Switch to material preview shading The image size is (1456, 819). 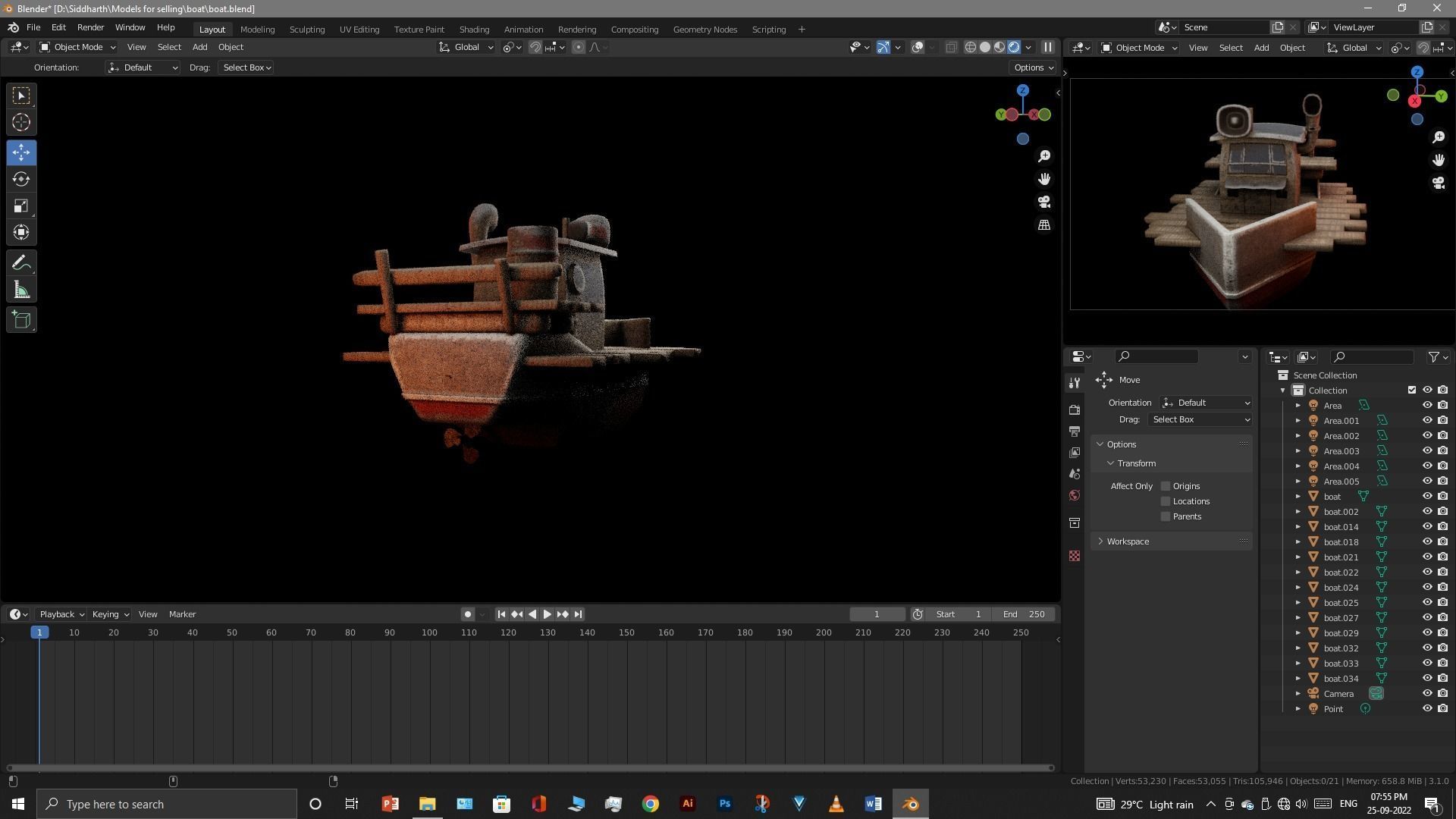tap(999, 47)
